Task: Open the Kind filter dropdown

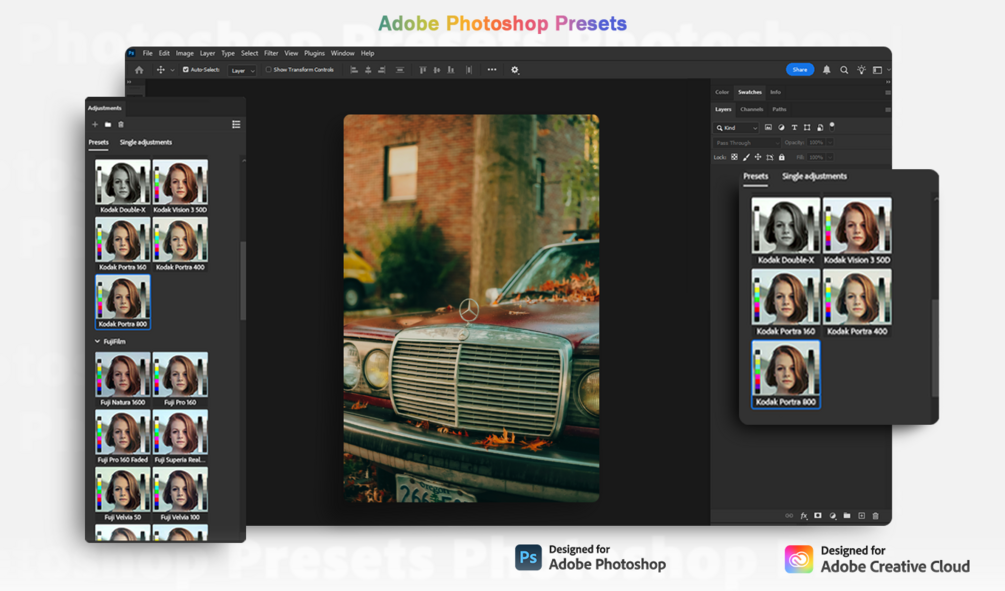Action: pos(737,128)
